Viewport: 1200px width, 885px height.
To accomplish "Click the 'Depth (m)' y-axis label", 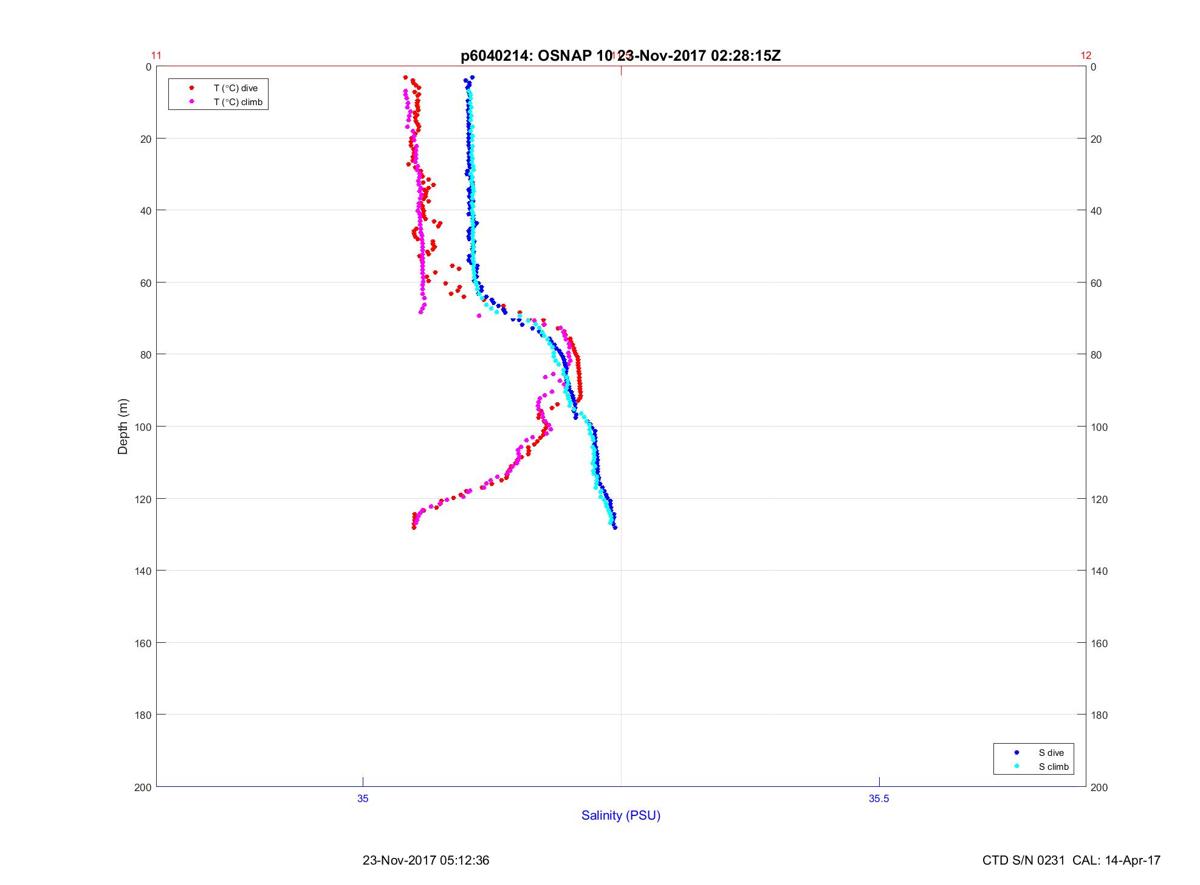I will click(123, 426).
